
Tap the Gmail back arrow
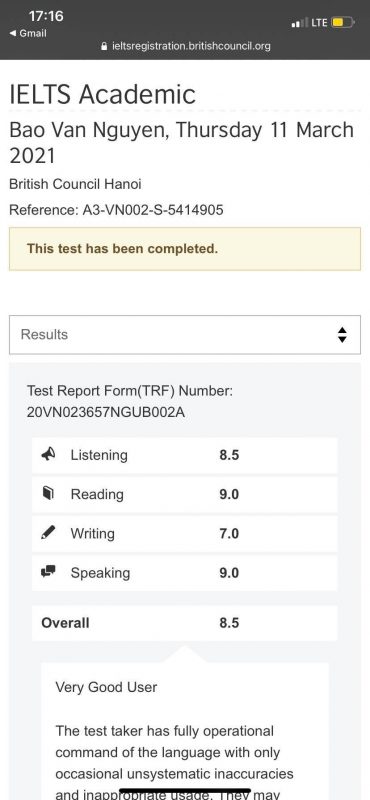[x=13, y=34]
